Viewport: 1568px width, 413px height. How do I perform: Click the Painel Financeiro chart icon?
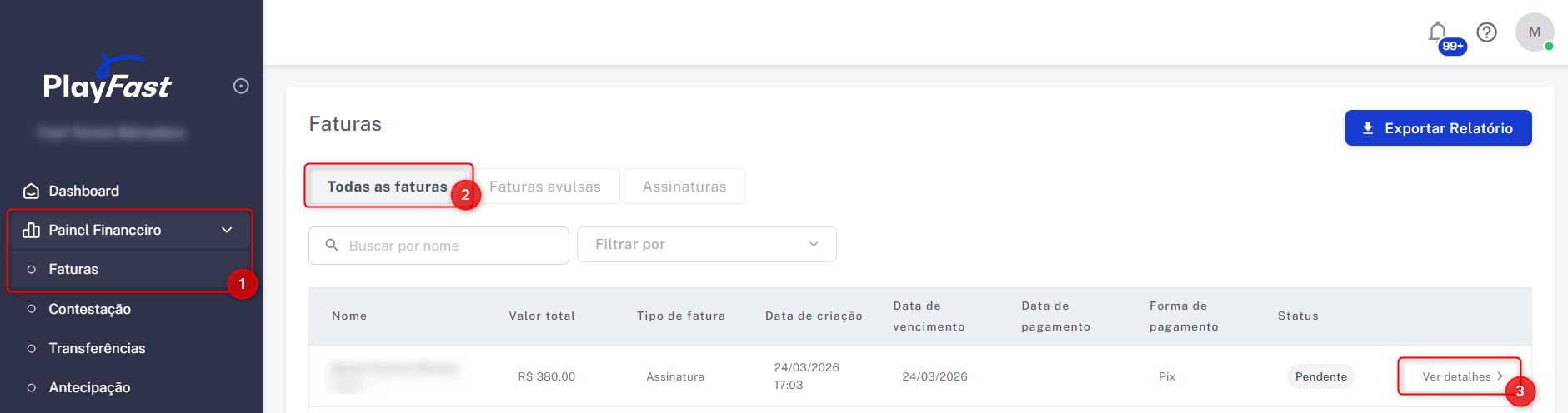click(x=31, y=231)
